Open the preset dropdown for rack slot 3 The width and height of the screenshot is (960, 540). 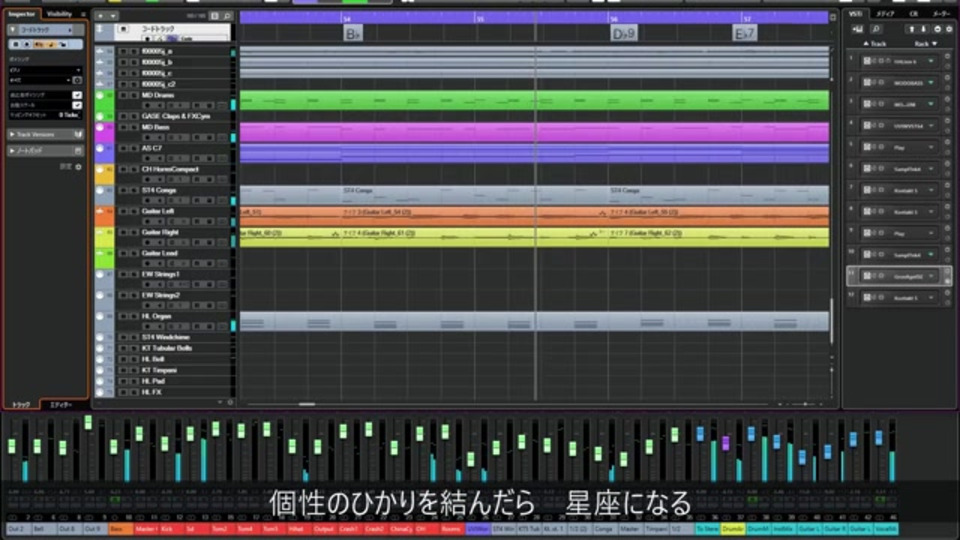(x=931, y=104)
